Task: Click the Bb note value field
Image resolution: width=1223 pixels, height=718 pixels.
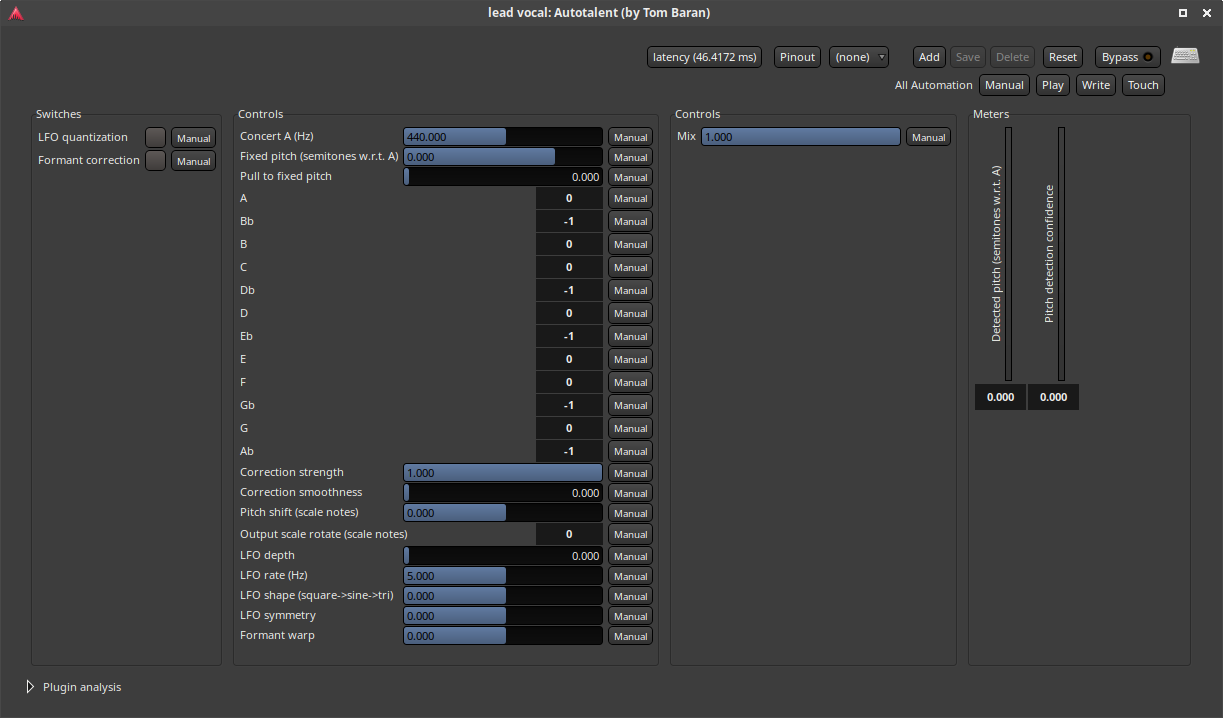Action: click(569, 221)
